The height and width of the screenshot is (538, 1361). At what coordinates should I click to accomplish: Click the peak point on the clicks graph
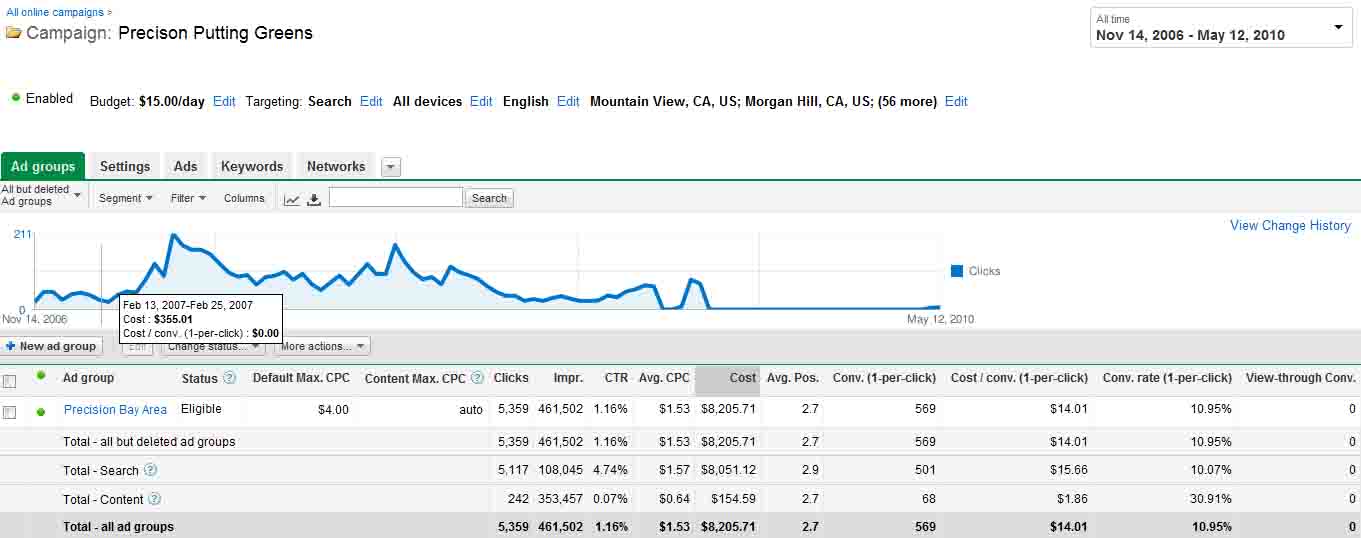pos(173,236)
